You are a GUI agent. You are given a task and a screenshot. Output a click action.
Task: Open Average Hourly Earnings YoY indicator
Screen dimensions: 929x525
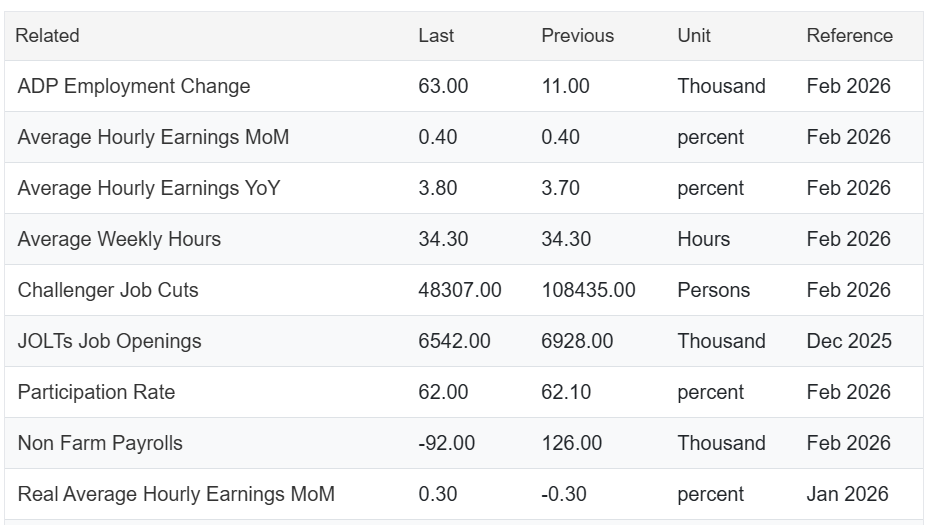coord(149,188)
